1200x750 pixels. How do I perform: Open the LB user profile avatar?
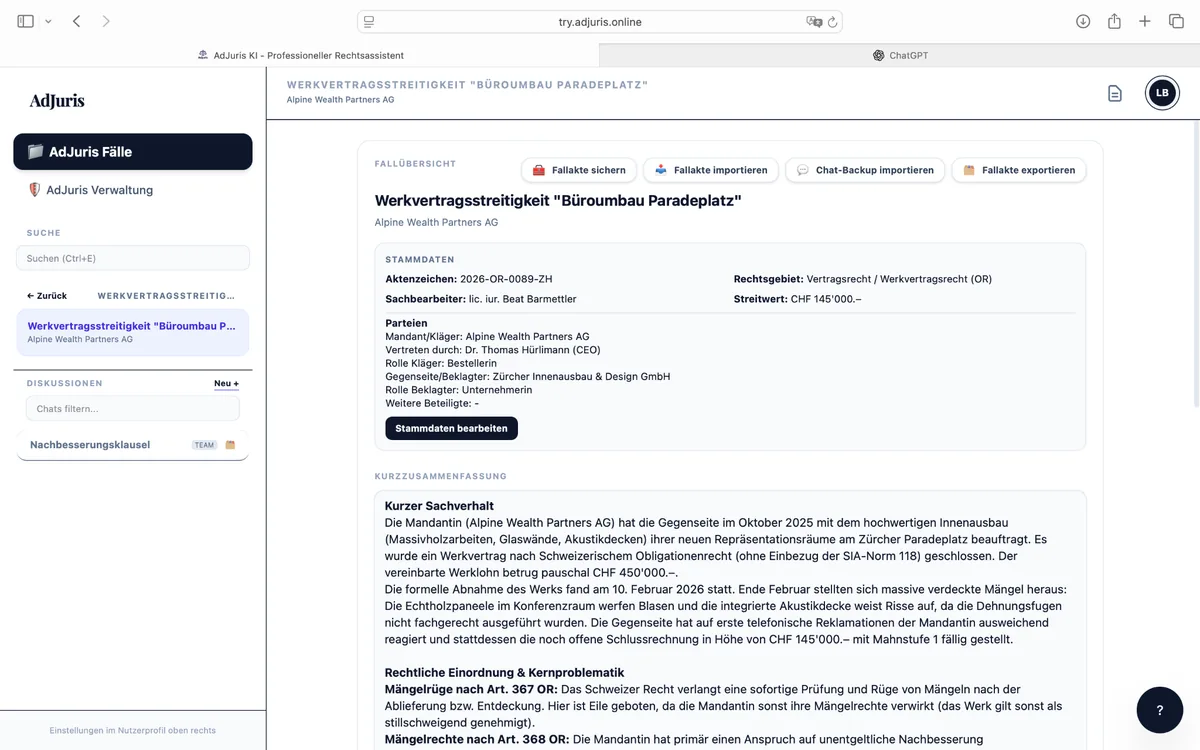click(x=1162, y=93)
